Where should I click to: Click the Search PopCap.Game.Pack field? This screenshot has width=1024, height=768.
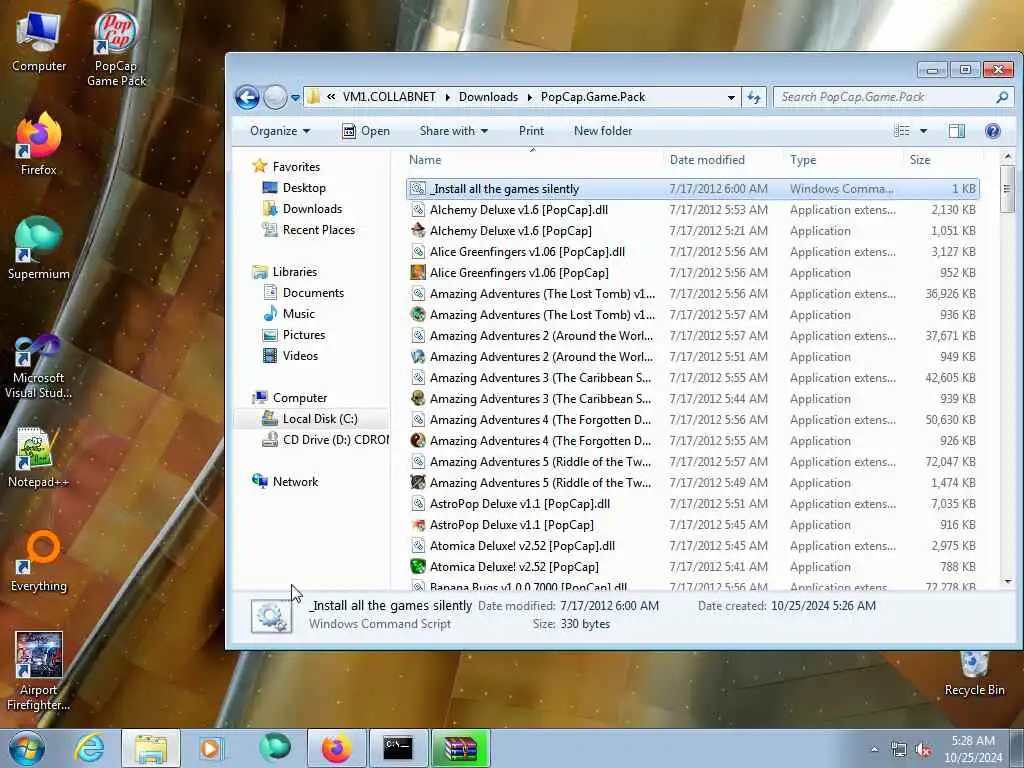pos(893,97)
